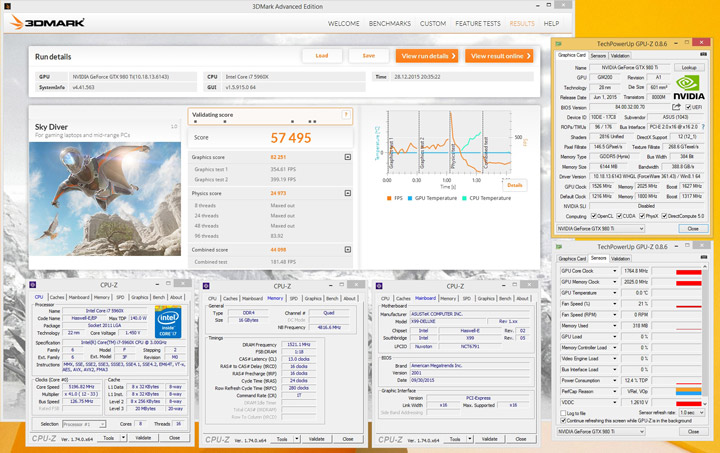
Task: Click the GPU-Z Sensors scrollbar
Action: 705,335
